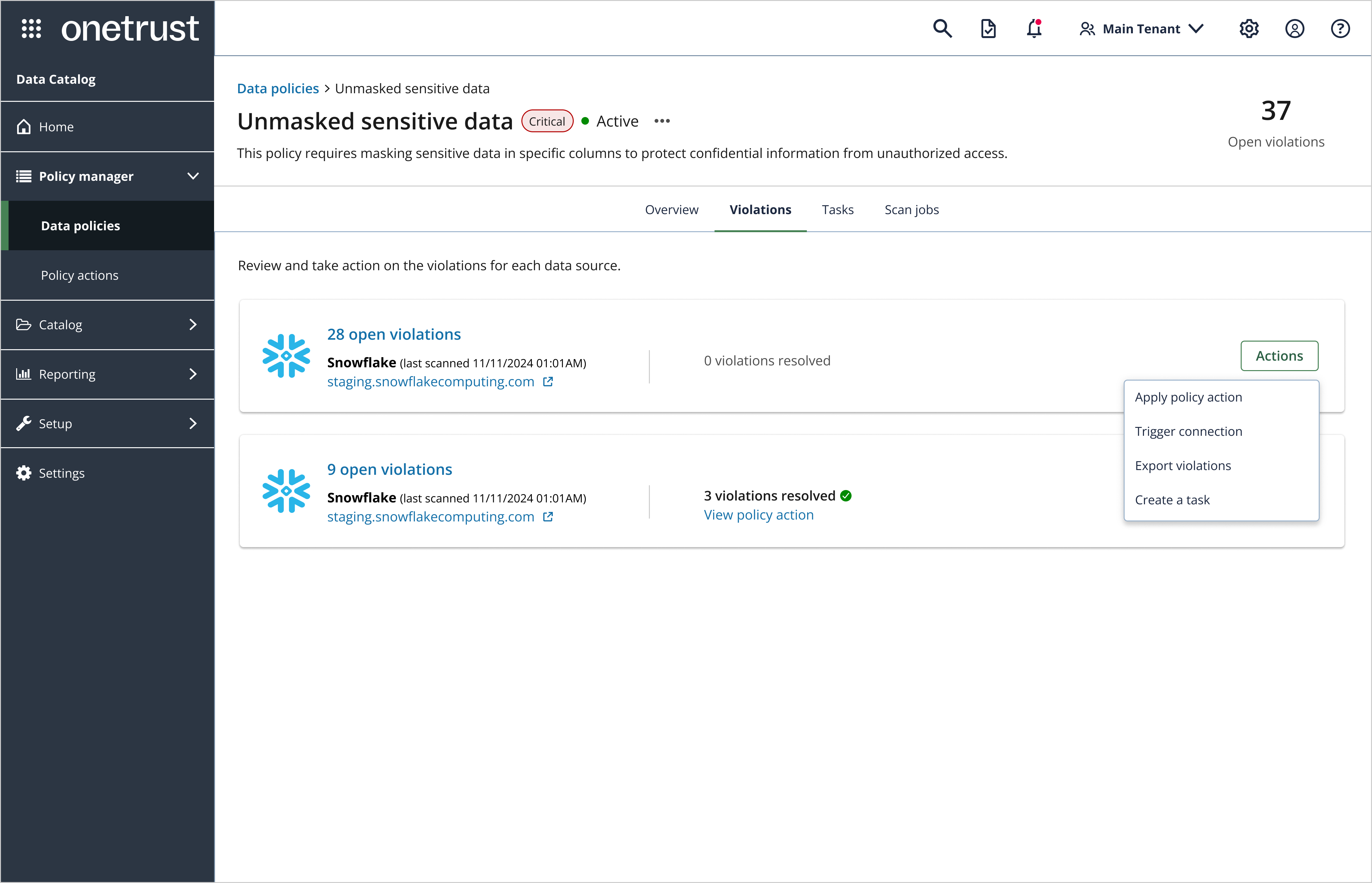Open the global settings gear

pos(1248,28)
